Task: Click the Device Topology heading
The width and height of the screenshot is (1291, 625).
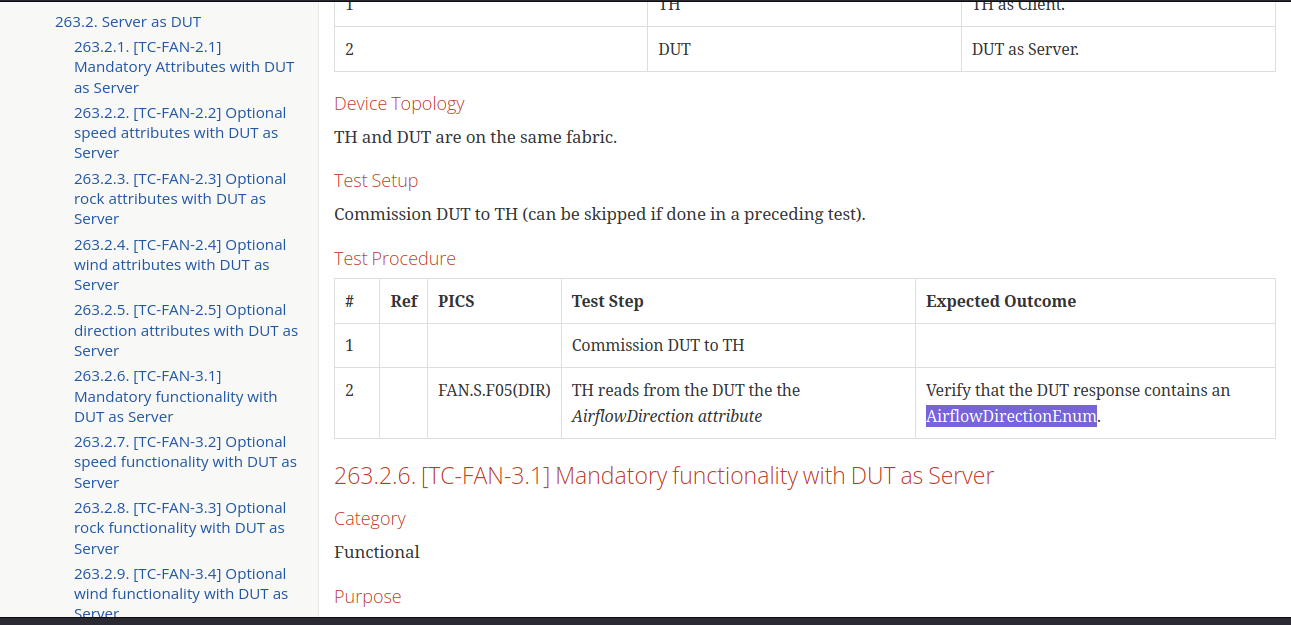Action: click(x=399, y=103)
